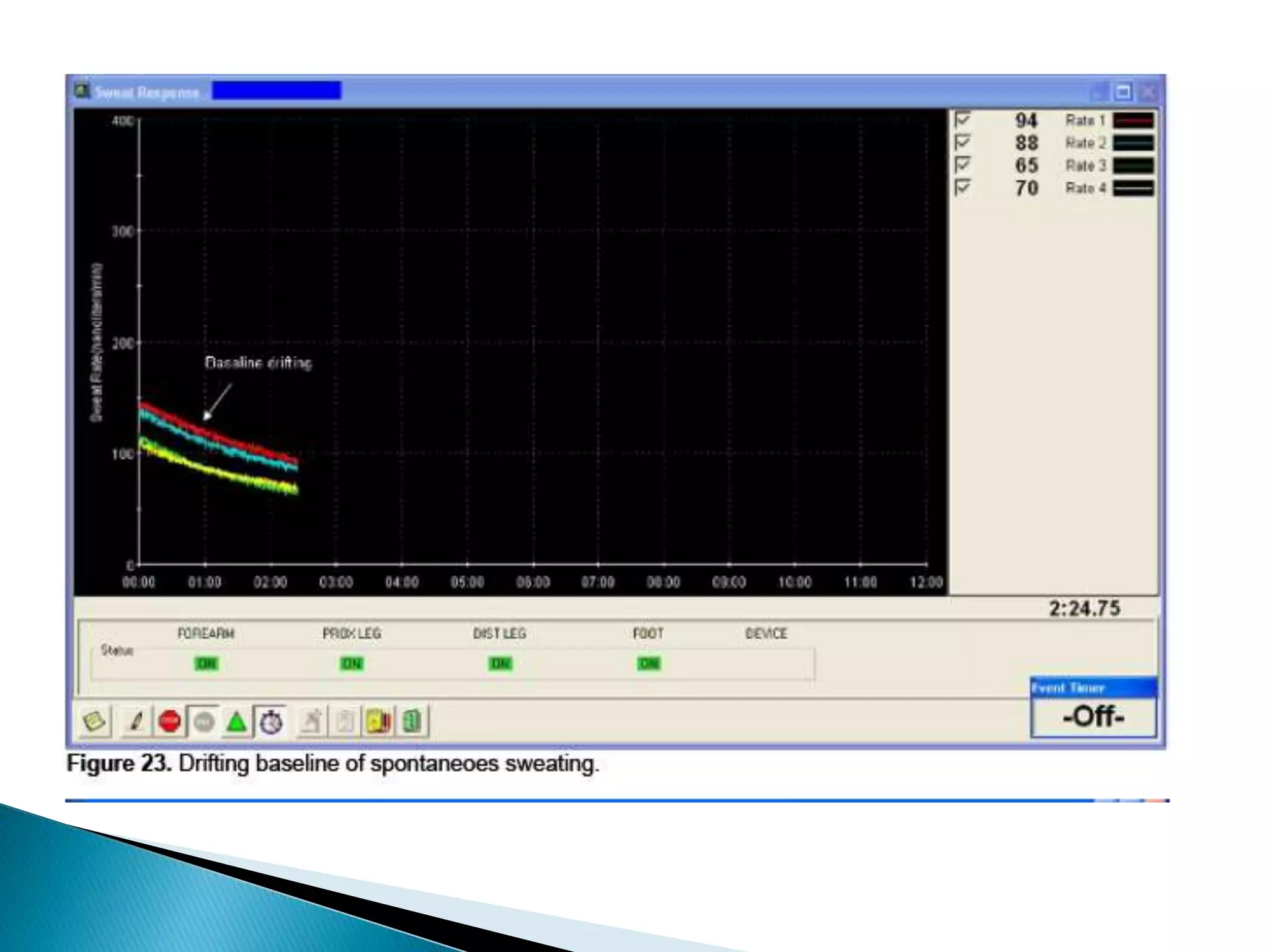Click the DIST LEG ON indicator
Screen dimensions: 1270x952
(x=500, y=664)
